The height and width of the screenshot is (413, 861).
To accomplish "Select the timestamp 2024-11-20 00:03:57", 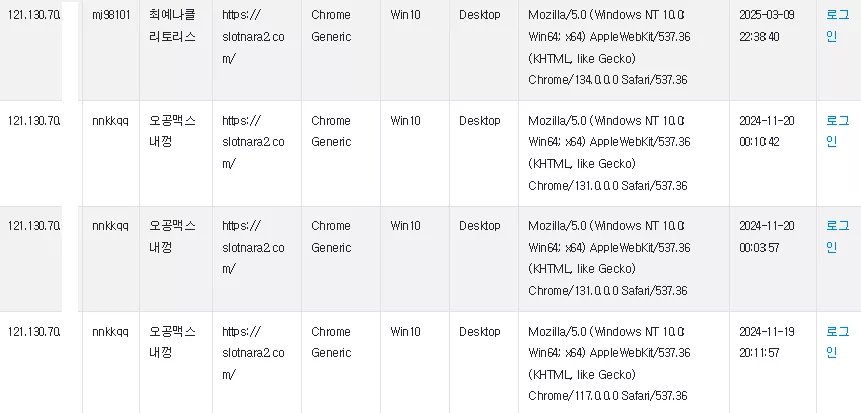I will point(767,237).
